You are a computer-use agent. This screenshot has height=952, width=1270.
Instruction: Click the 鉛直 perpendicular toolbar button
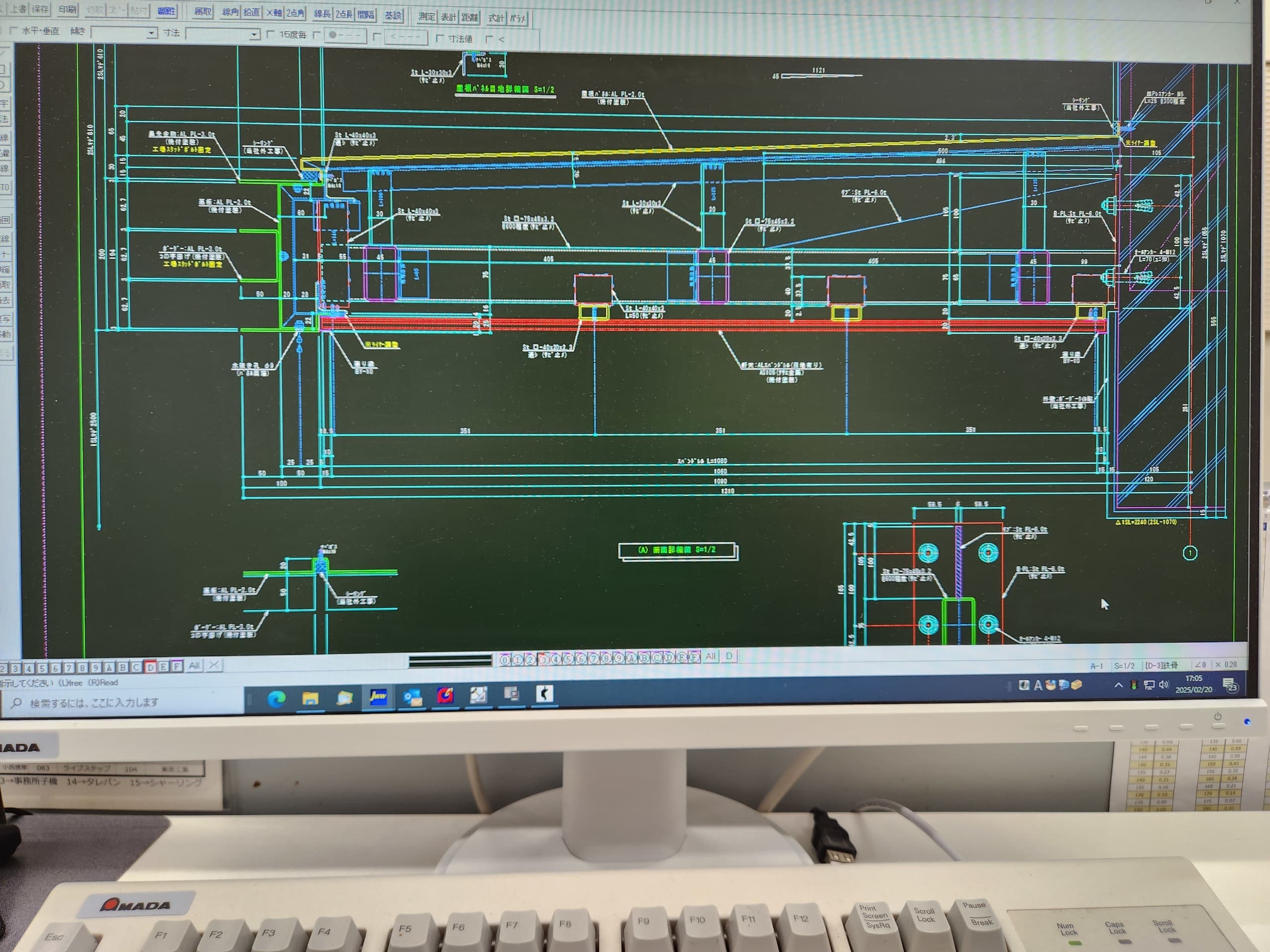252,12
